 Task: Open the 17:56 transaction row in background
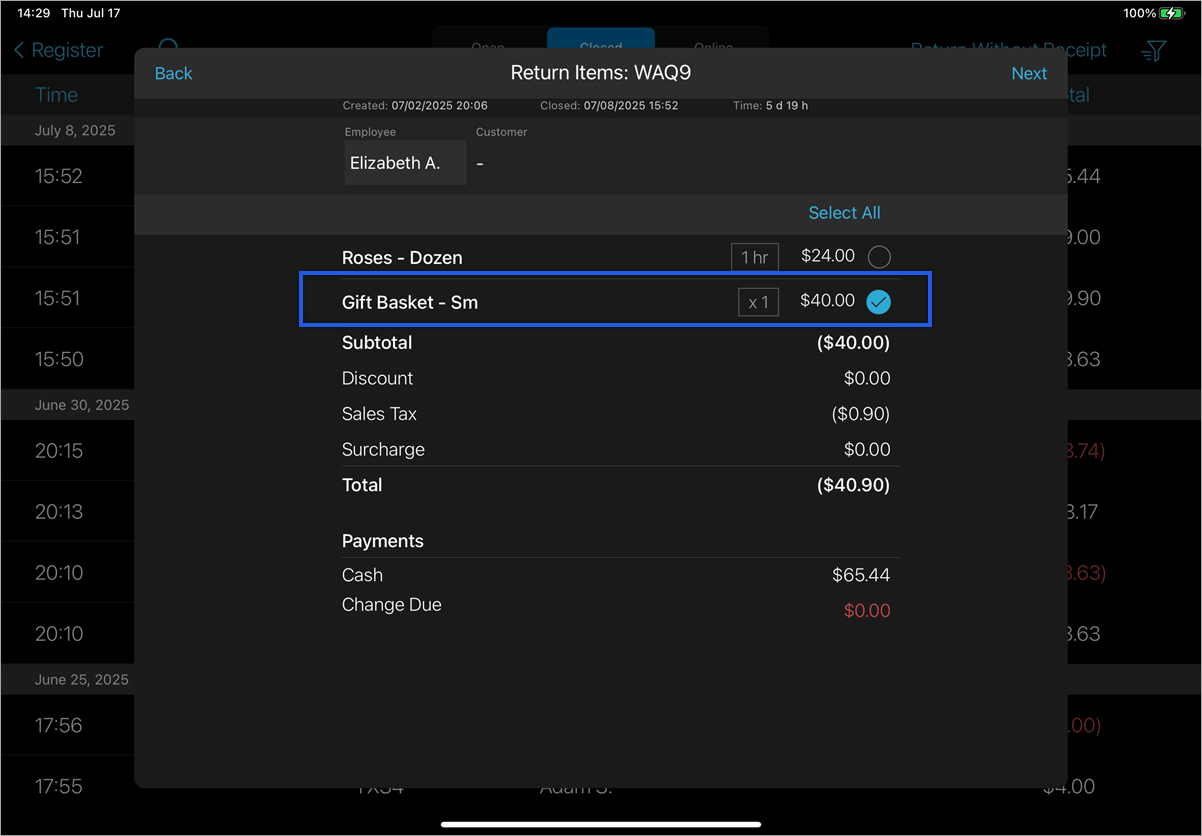pos(67,725)
